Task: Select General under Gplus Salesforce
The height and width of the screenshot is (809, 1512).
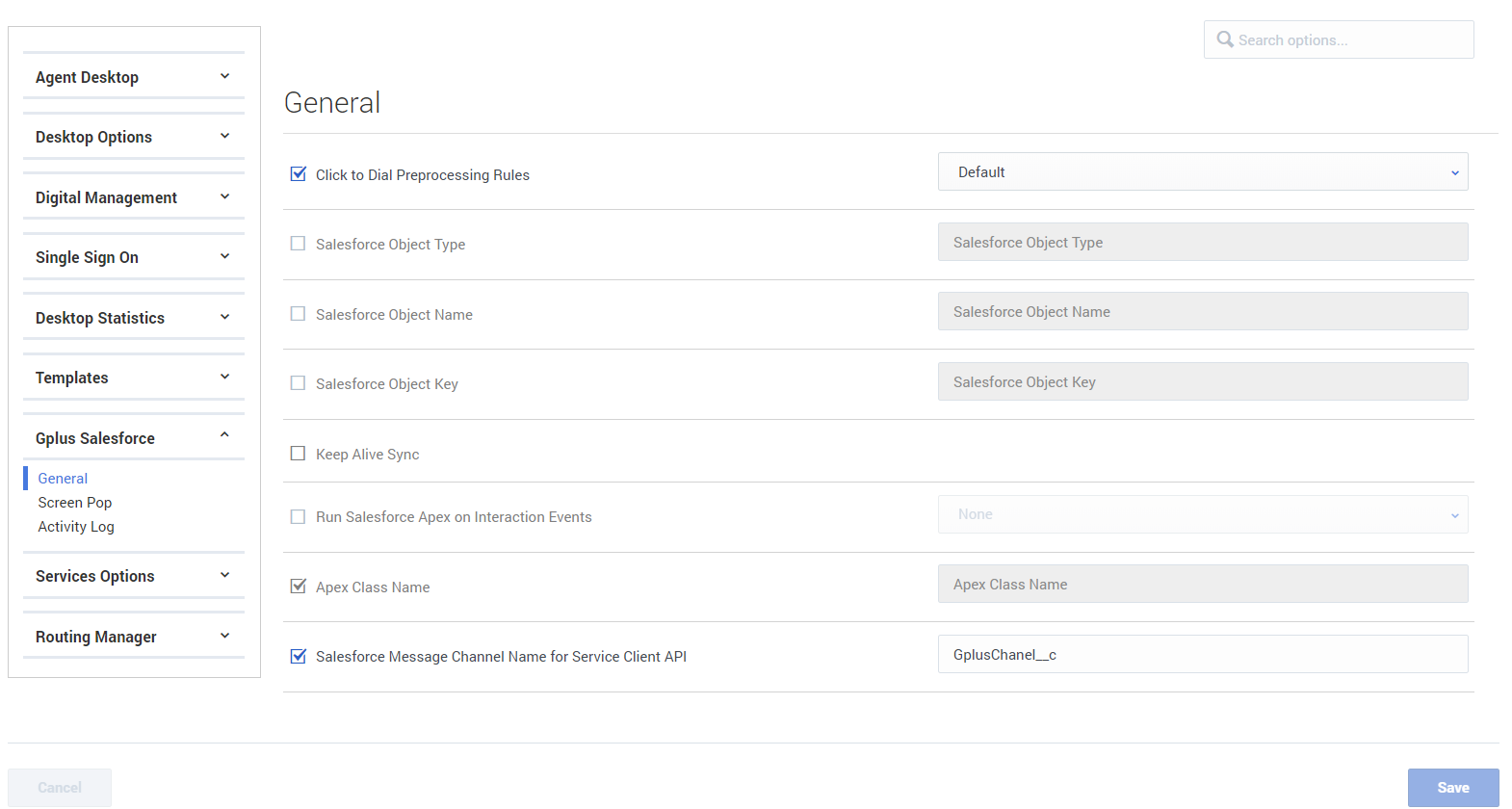Action: (63, 479)
